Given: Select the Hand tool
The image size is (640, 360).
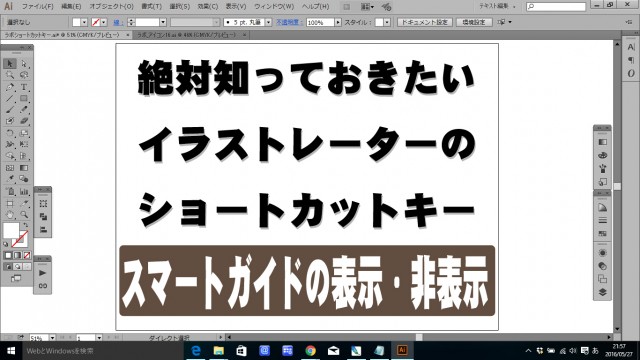Looking at the screenshot, I should tap(10, 215).
